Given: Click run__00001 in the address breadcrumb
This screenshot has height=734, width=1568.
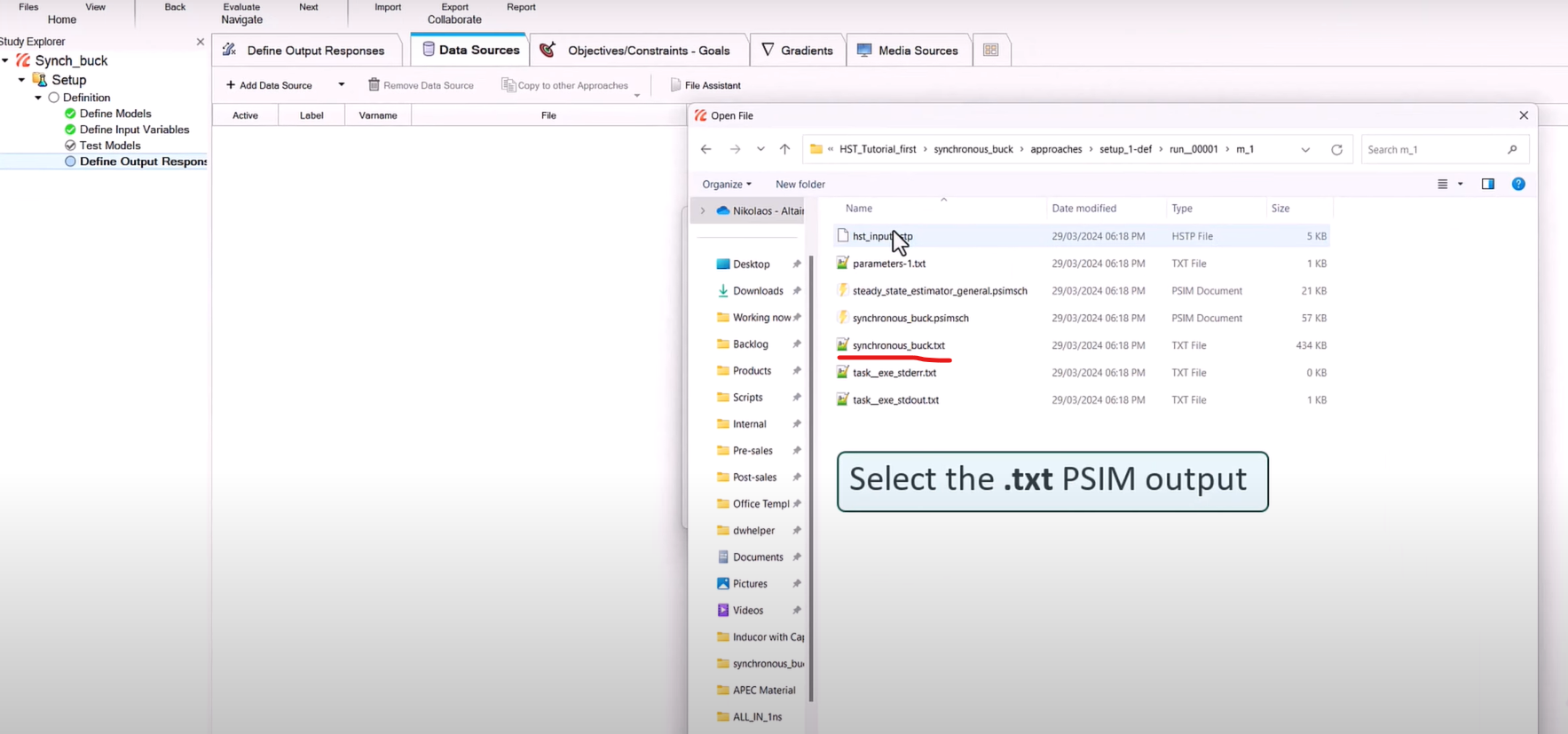Looking at the screenshot, I should [1194, 149].
